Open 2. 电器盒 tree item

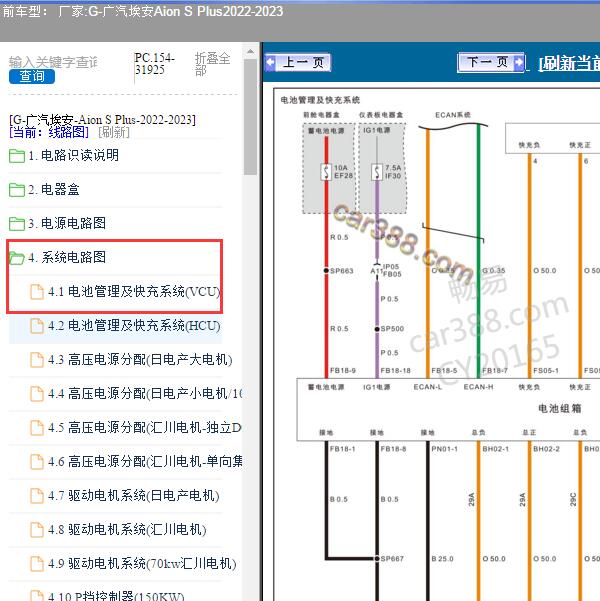pos(54,190)
